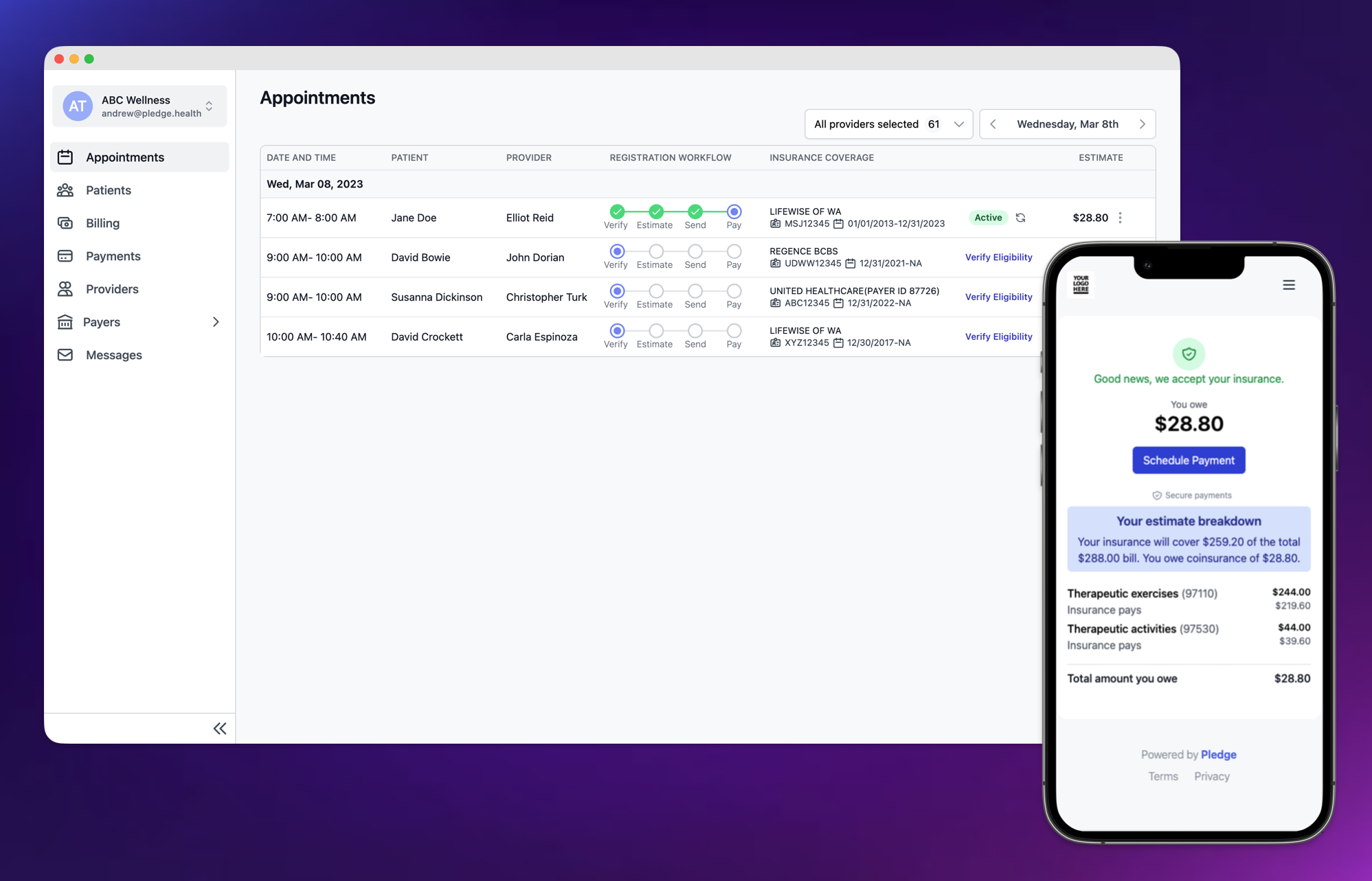Open Billing from the sidebar icon

pyautogui.click(x=65, y=223)
